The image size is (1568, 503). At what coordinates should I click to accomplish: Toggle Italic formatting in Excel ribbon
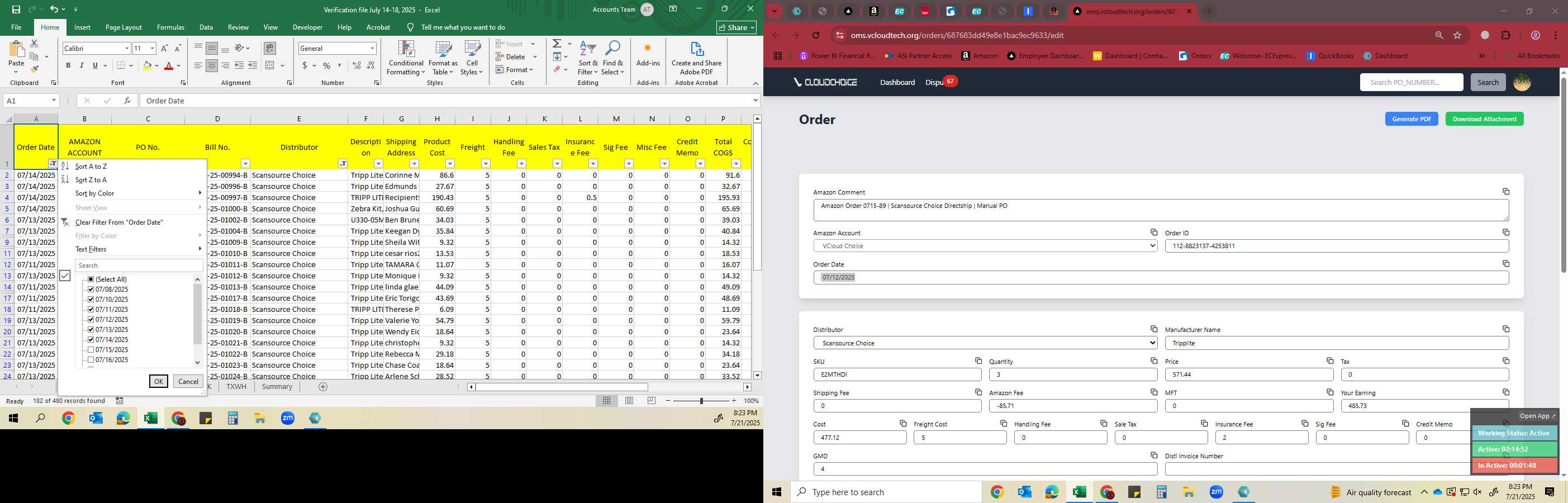[82, 66]
